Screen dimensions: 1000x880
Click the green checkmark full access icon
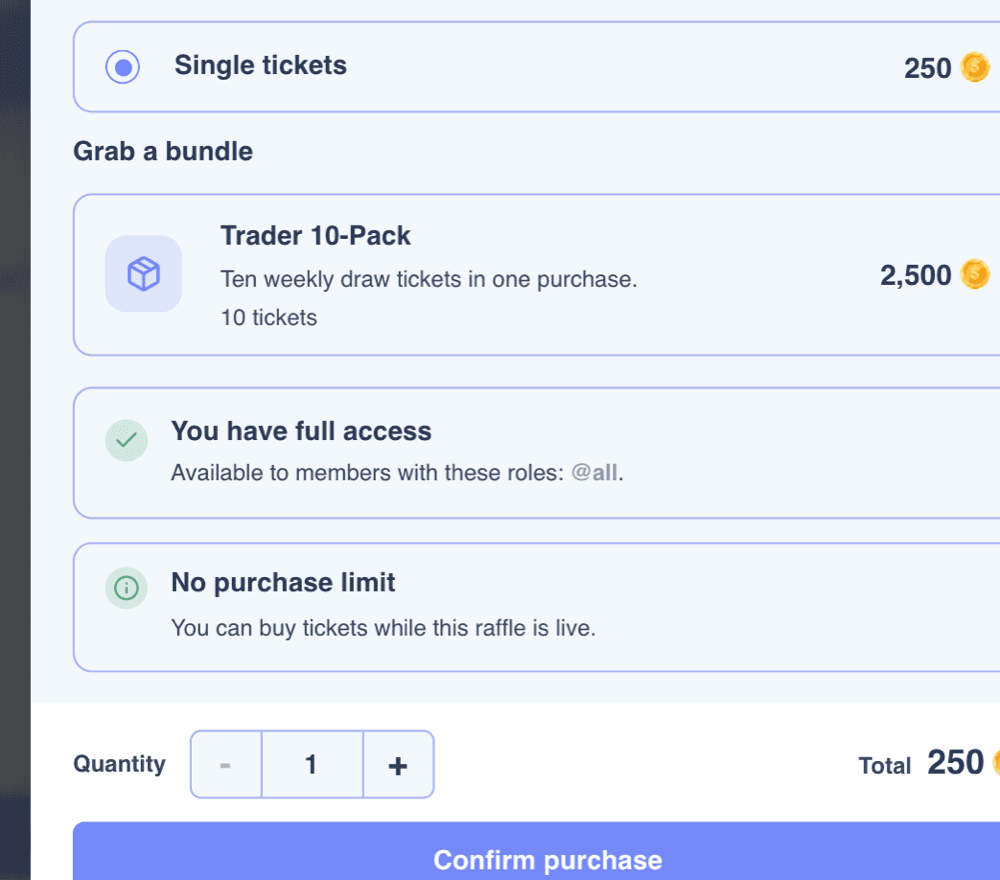(126, 440)
